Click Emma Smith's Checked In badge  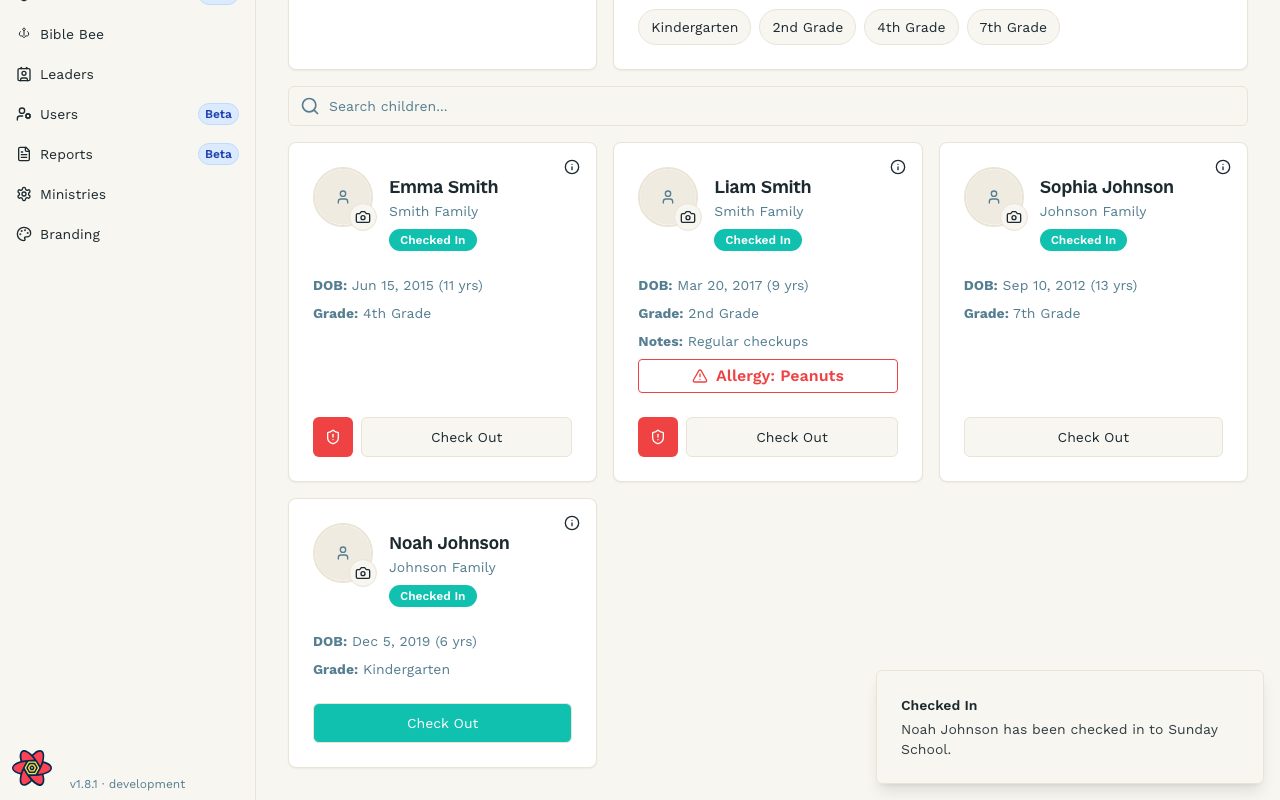pyautogui.click(x=433, y=240)
